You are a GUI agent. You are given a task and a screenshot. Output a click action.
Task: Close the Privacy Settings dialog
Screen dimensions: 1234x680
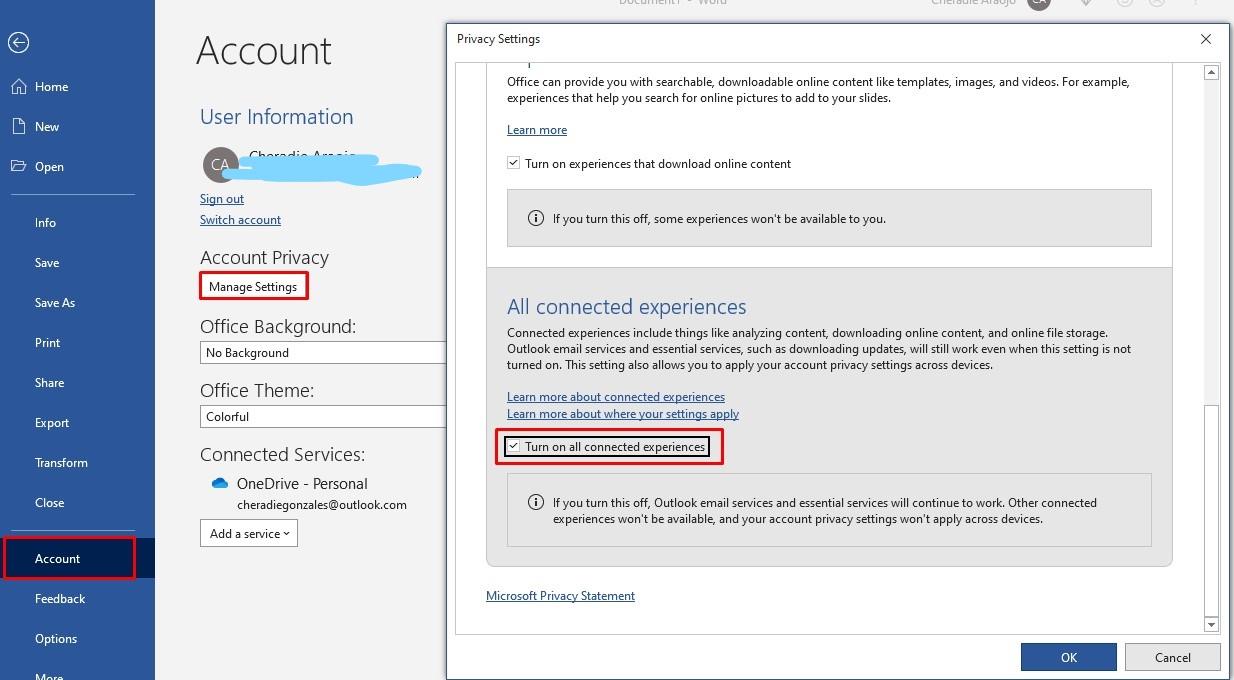tap(1205, 39)
